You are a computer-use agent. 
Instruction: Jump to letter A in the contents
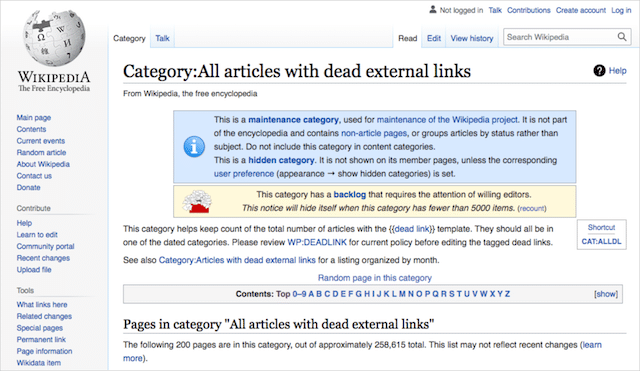(311, 294)
